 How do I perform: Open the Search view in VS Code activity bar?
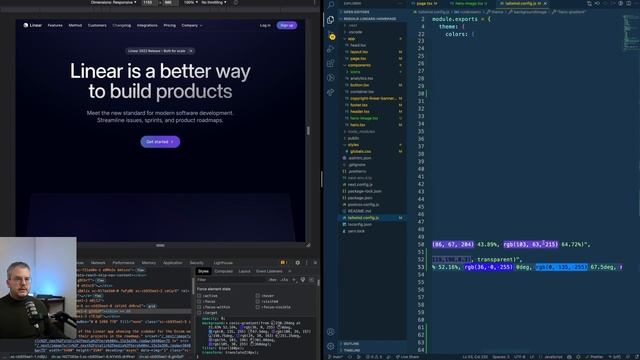click(331, 5)
